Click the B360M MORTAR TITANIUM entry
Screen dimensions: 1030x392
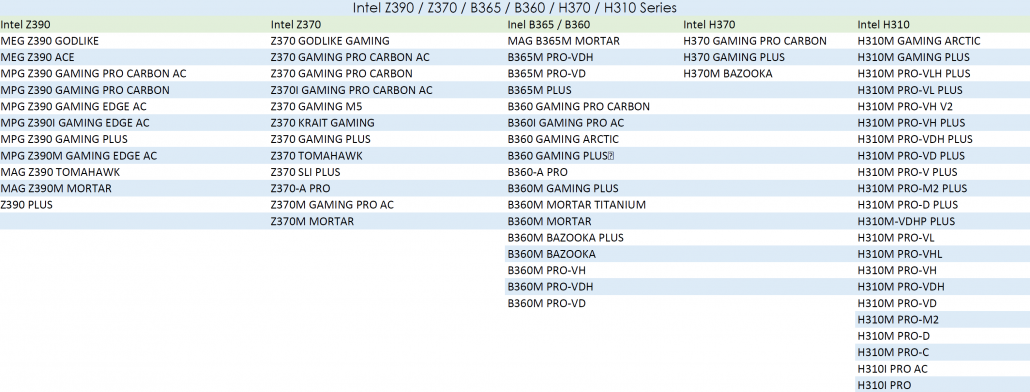[577, 205]
